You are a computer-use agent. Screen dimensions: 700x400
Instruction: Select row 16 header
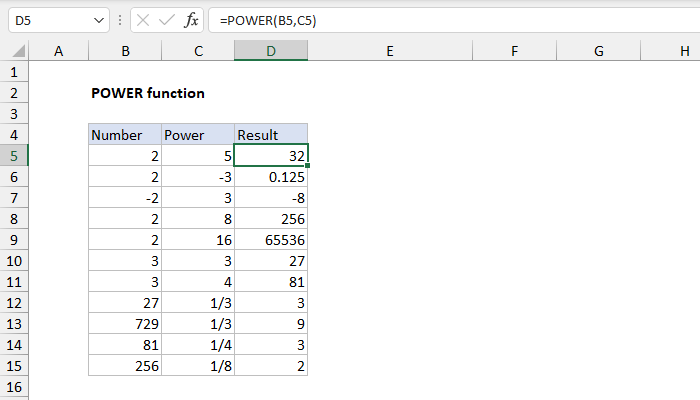[x=14, y=387]
